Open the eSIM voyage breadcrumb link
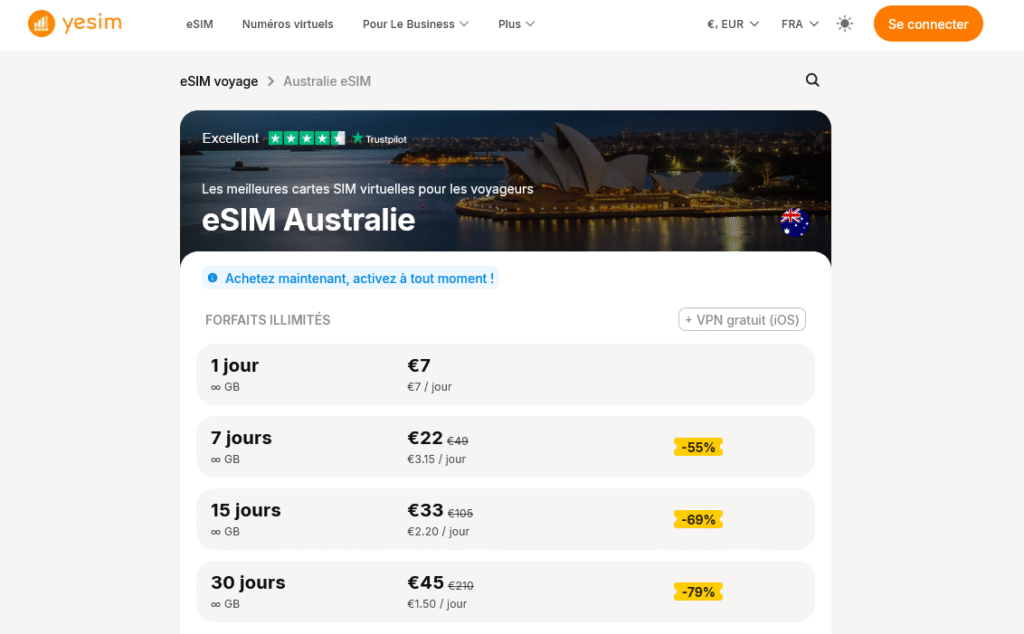Viewport: 1024px width, 634px height. point(219,80)
